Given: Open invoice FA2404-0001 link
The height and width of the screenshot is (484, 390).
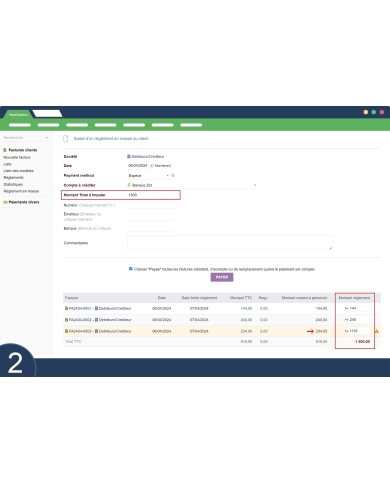Looking at the screenshot, I should (x=80, y=308).
